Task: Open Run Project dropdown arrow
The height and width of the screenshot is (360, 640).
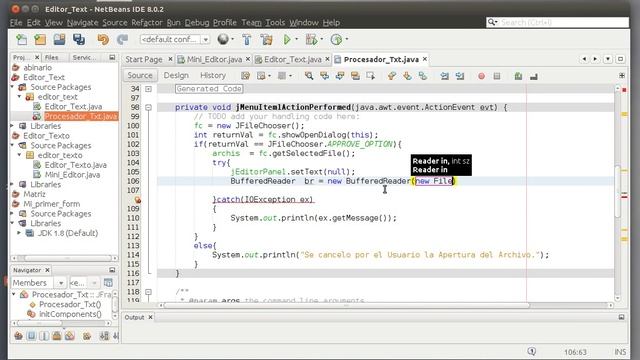Action: click(297, 40)
